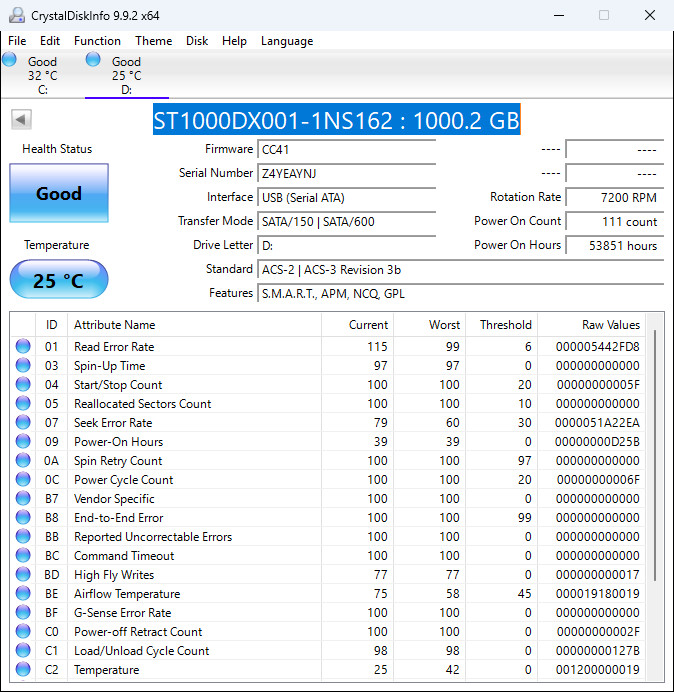Viewport: 674px width, 692px height.
Task: Open the Edit menu
Action: point(50,41)
